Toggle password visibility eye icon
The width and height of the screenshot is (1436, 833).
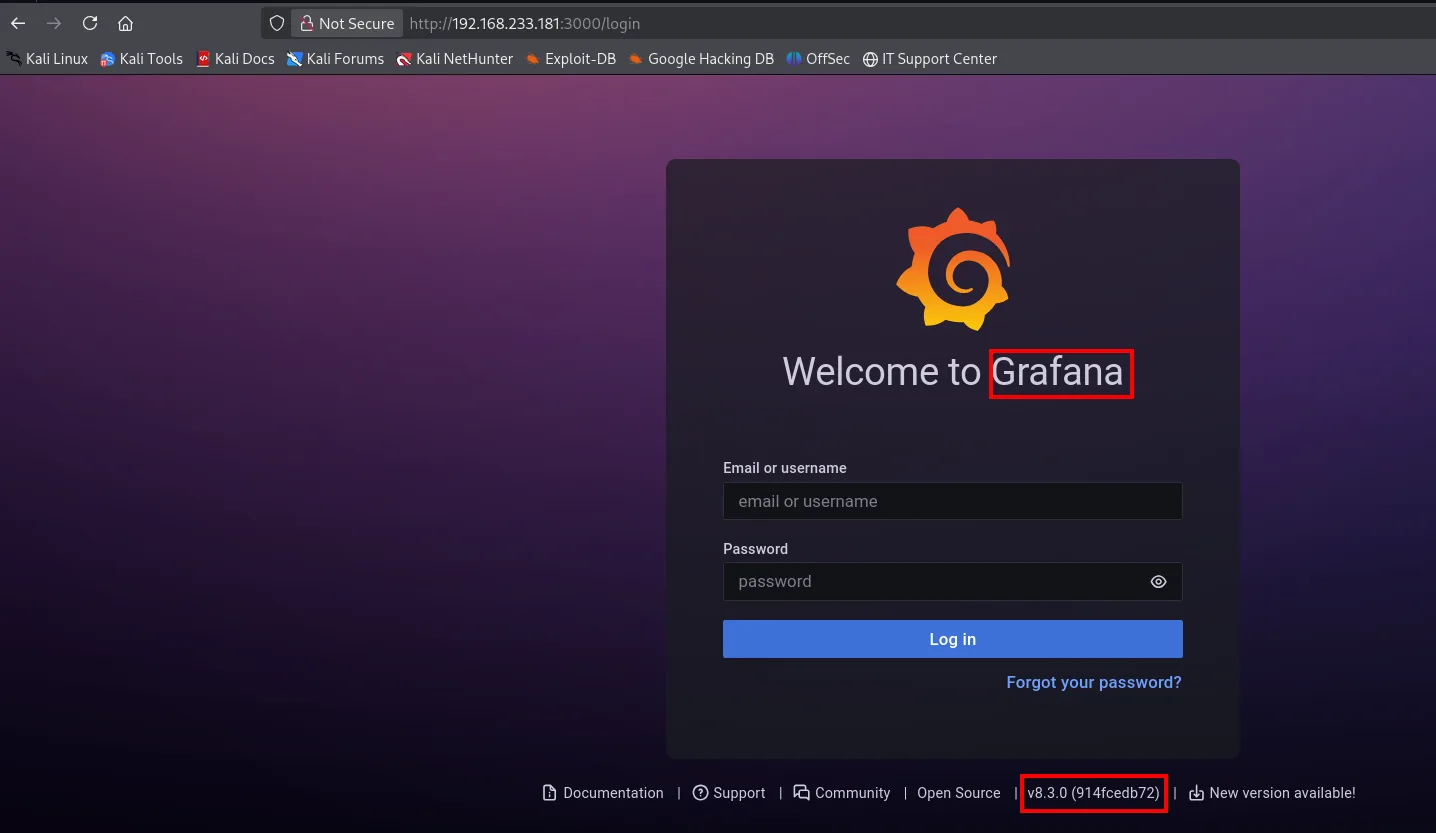pyautogui.click(x=1158, y=582)
